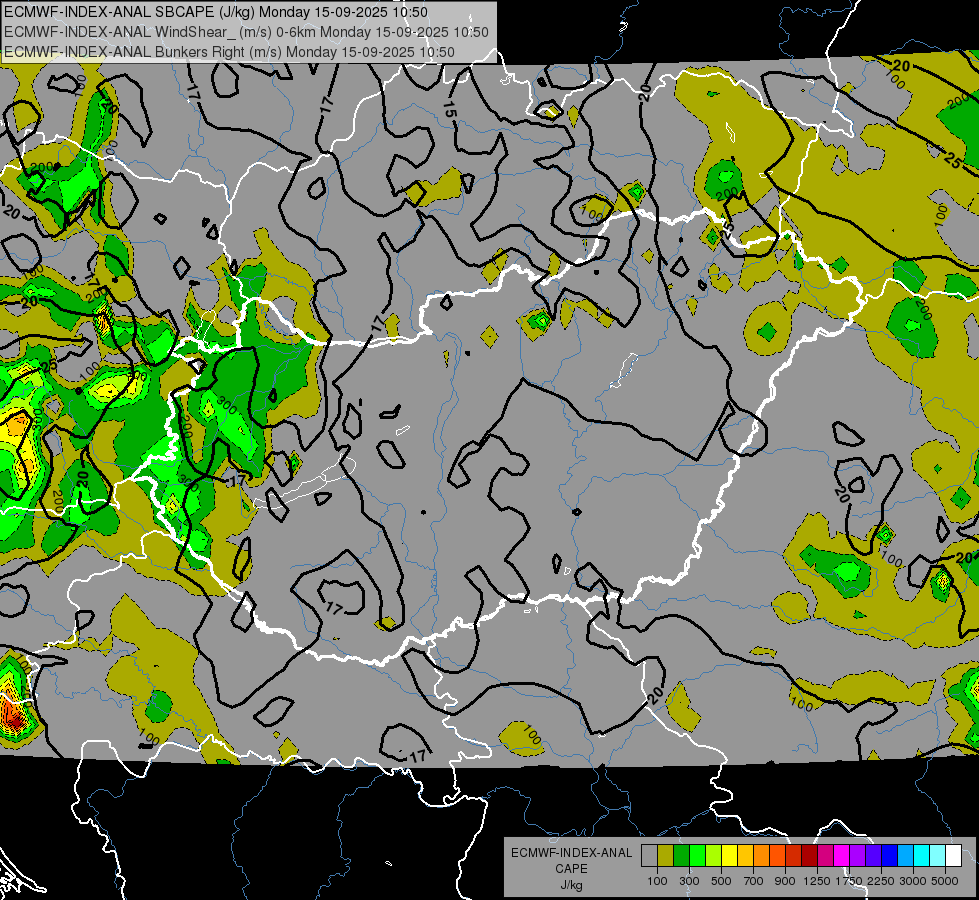The image size is (979, 900).
Task: Click legend tick label 500
Action: click(x=721, y=881)
